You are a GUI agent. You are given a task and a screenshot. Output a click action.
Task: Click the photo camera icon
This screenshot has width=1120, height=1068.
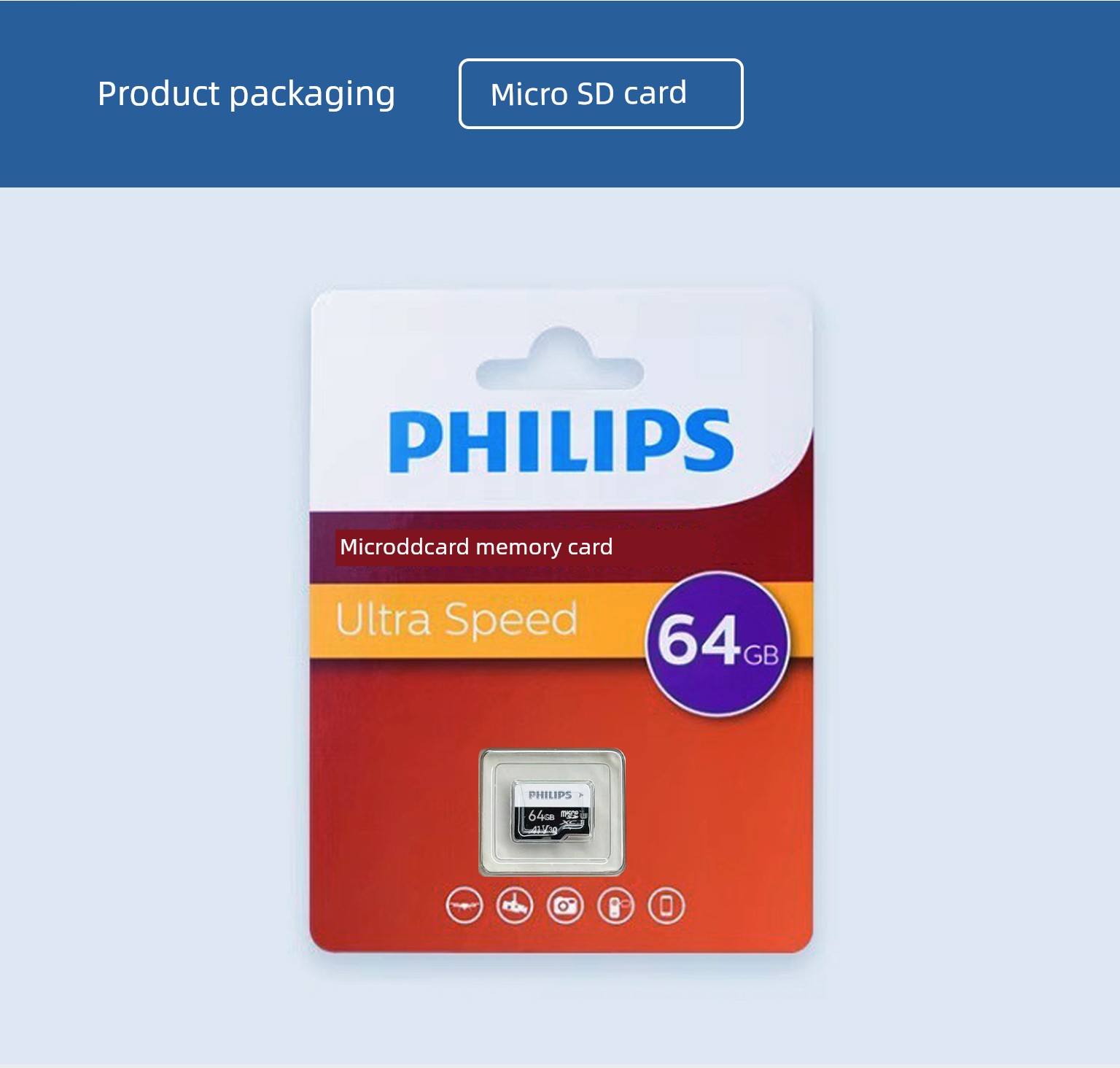coord(565,905)
